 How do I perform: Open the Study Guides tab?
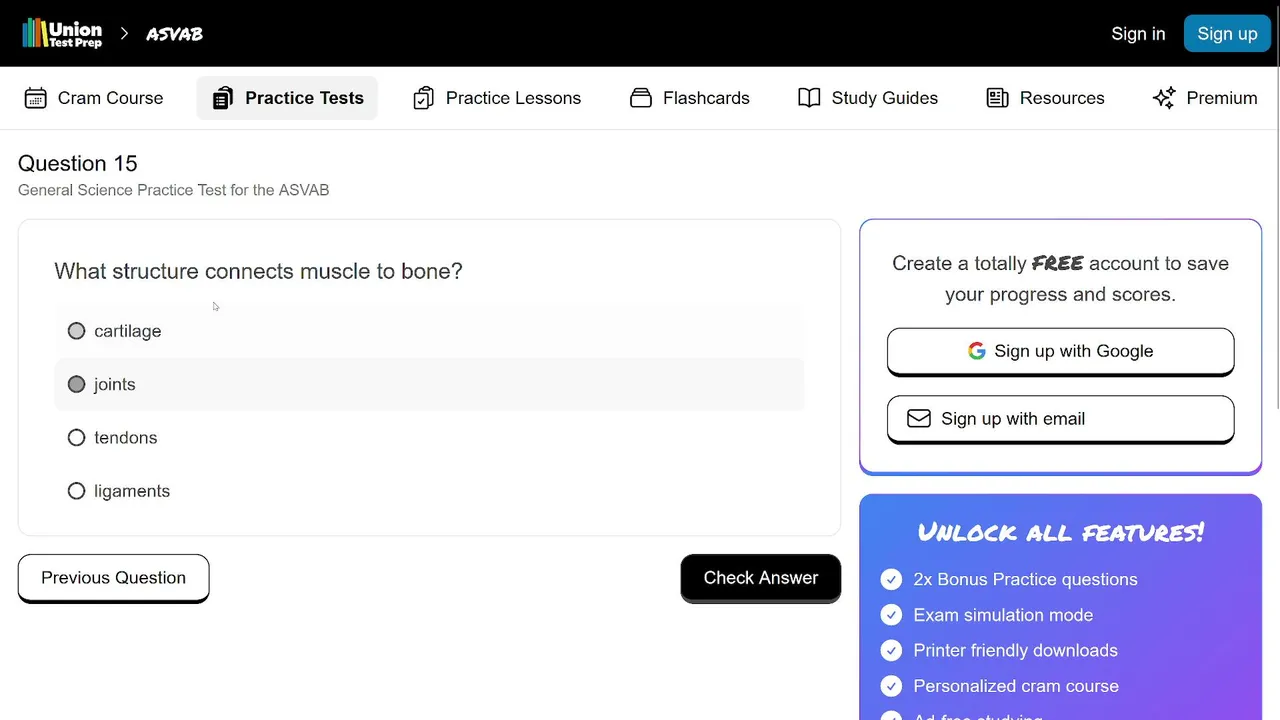pyautogui.click(x=868, y=98)
